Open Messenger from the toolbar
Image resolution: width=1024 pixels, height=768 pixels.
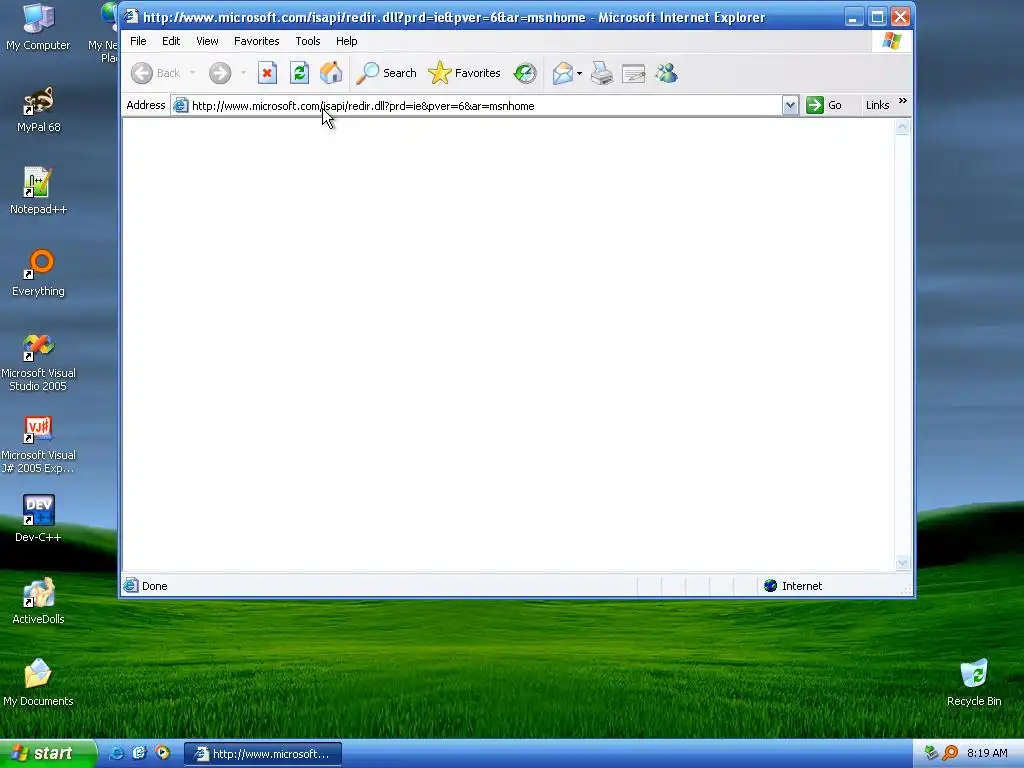tap(667, 73)
